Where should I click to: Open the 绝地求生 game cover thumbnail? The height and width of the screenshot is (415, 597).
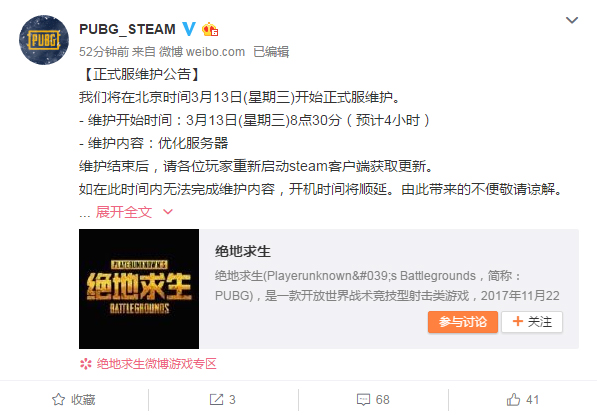point(139,289)
